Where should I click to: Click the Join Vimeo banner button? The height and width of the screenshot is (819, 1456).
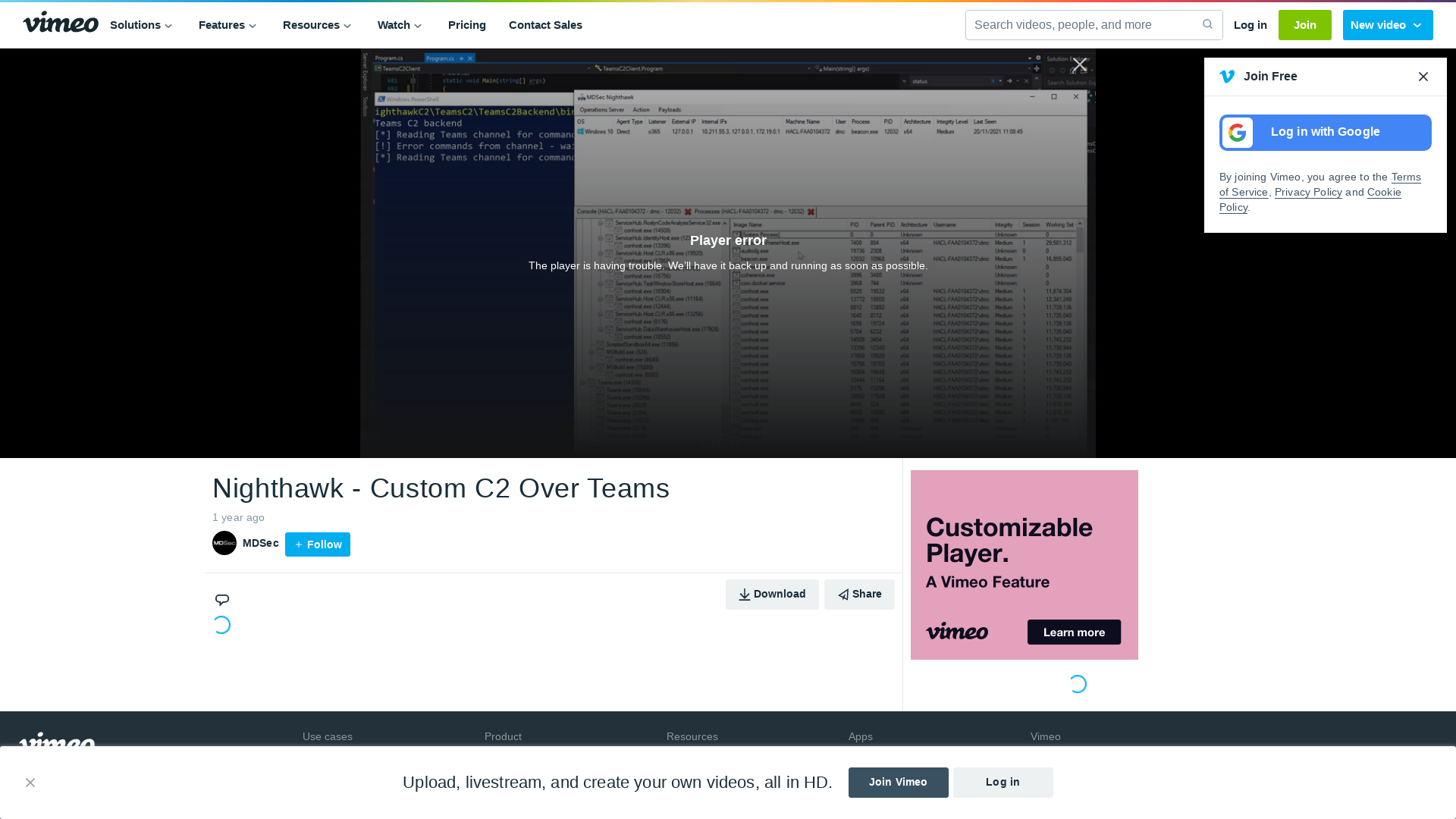coord(898,783)
